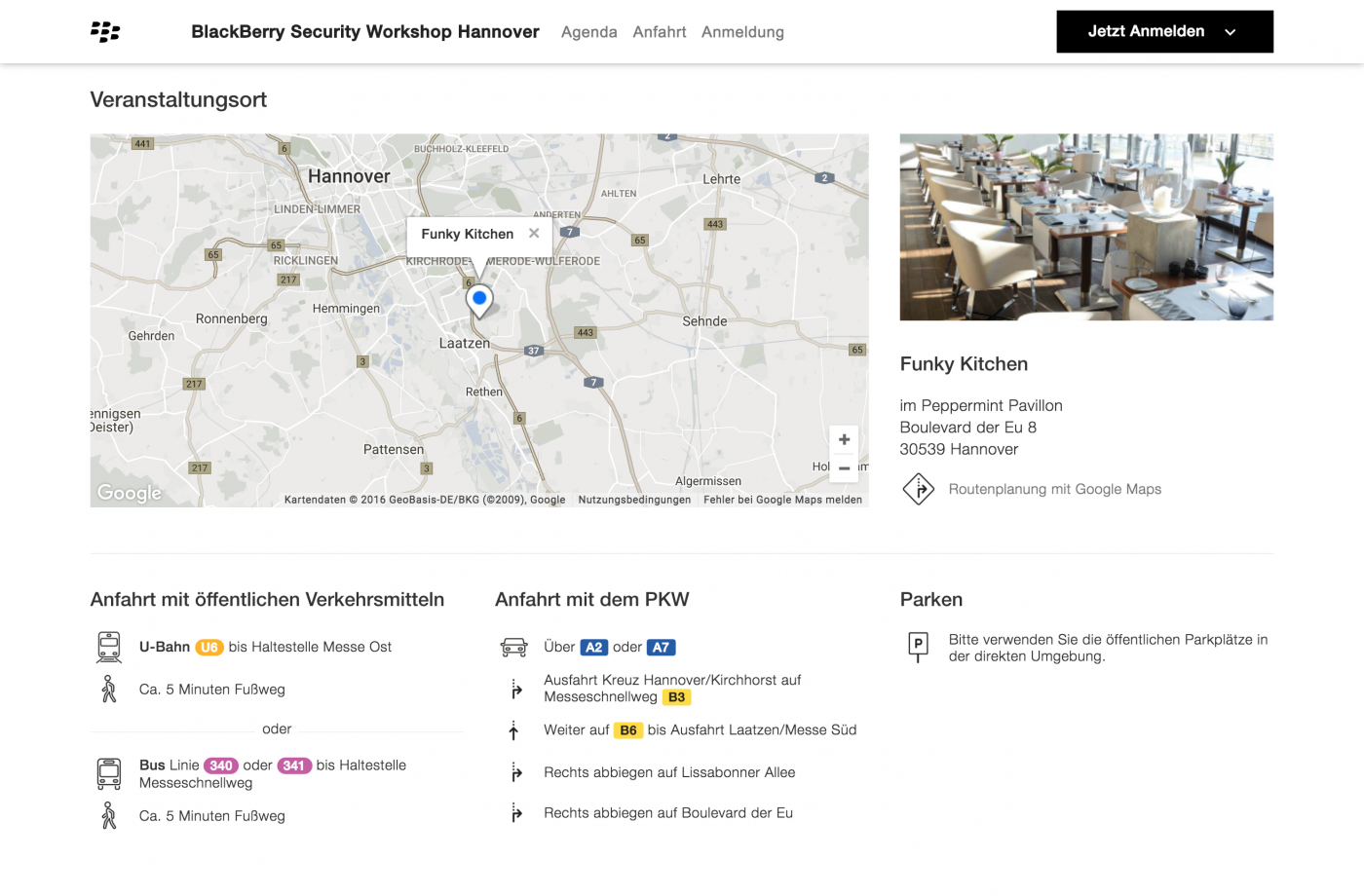Image resolution: width=1364 pixels, height=896 pixels.
Task: Click the Parken heading
Action: 931,600
